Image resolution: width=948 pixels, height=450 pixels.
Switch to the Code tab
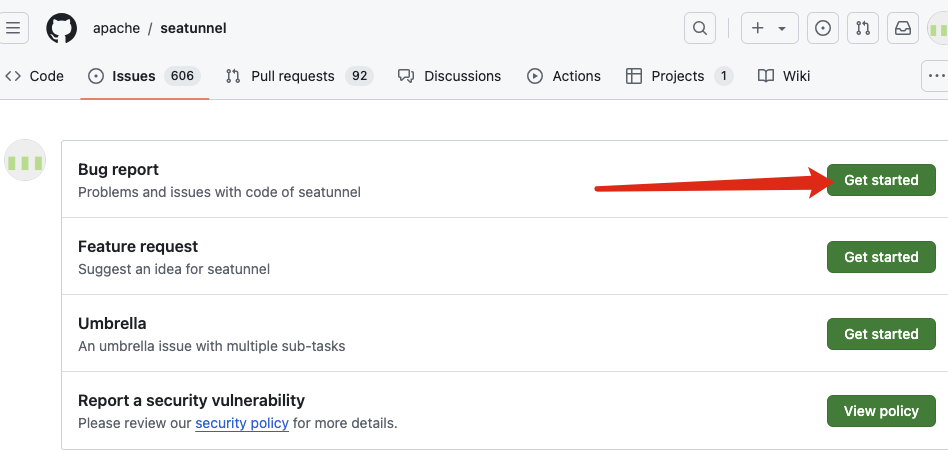pyautogui.click(x=35, y=76)
